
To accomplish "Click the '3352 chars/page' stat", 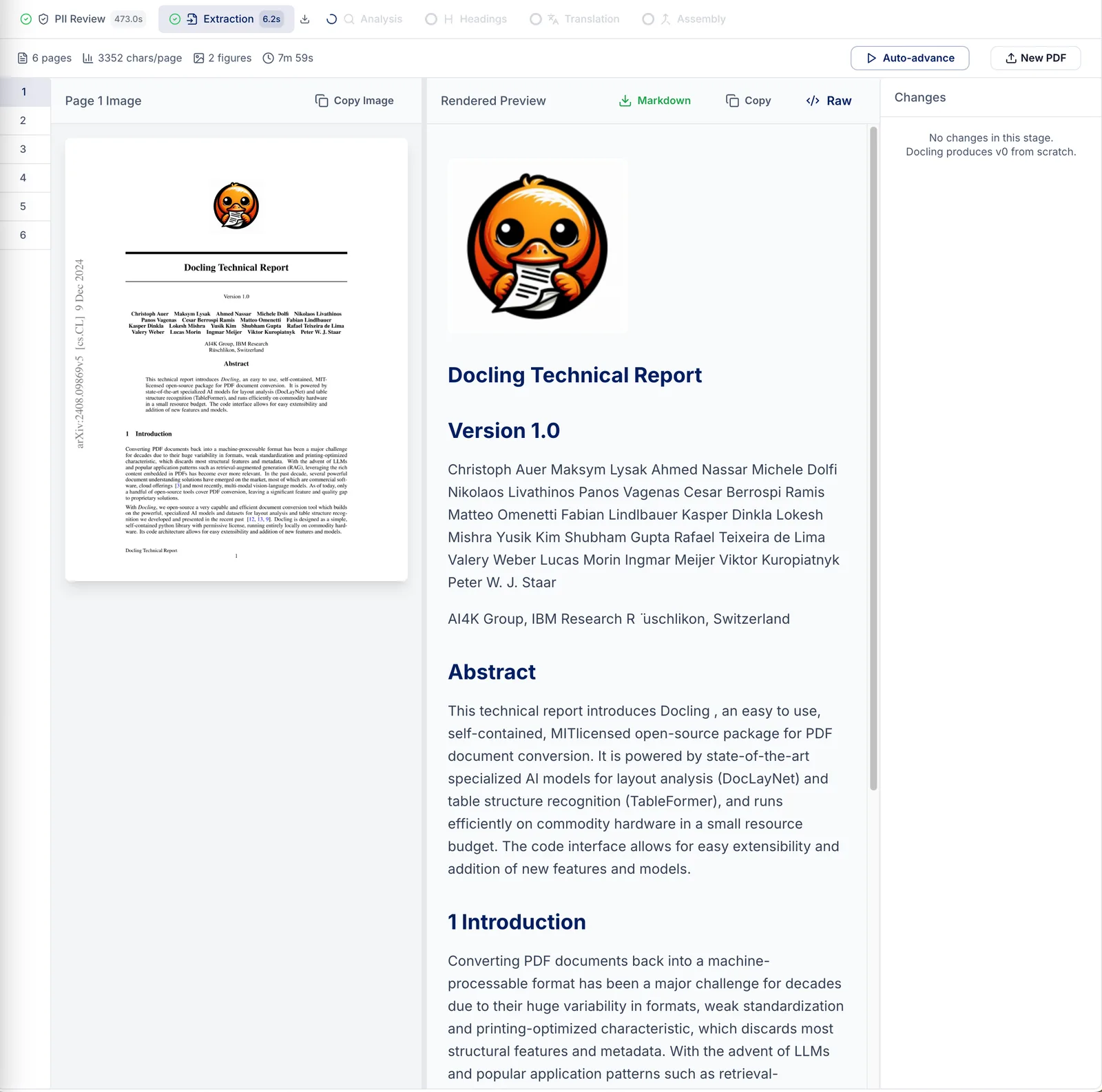I will (x=132, y=59).
